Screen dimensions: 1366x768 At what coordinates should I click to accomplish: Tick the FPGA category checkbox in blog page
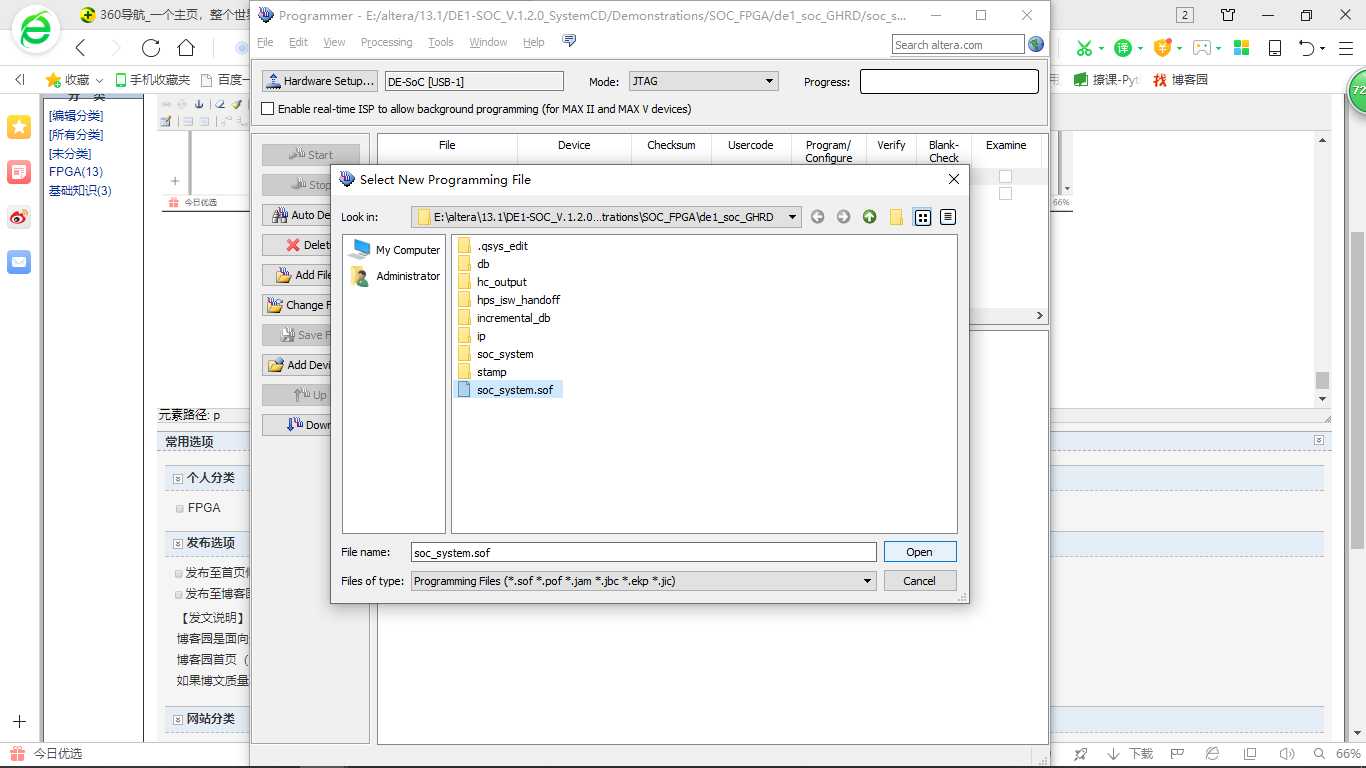coord(180,508)
